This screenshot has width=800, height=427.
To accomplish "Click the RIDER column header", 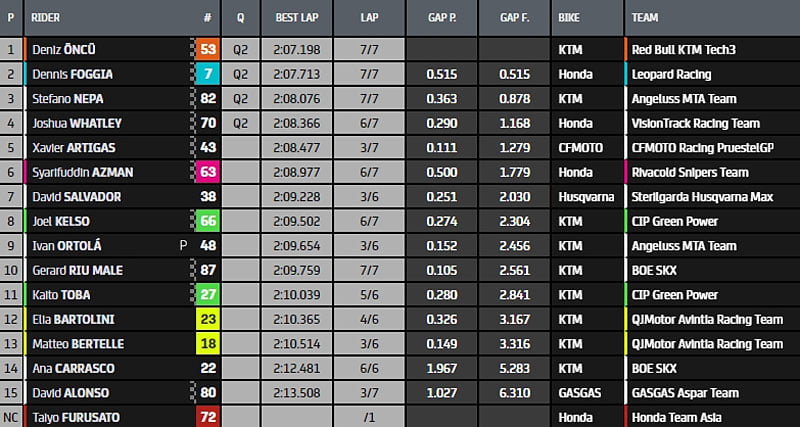I will tap(45, 18).
